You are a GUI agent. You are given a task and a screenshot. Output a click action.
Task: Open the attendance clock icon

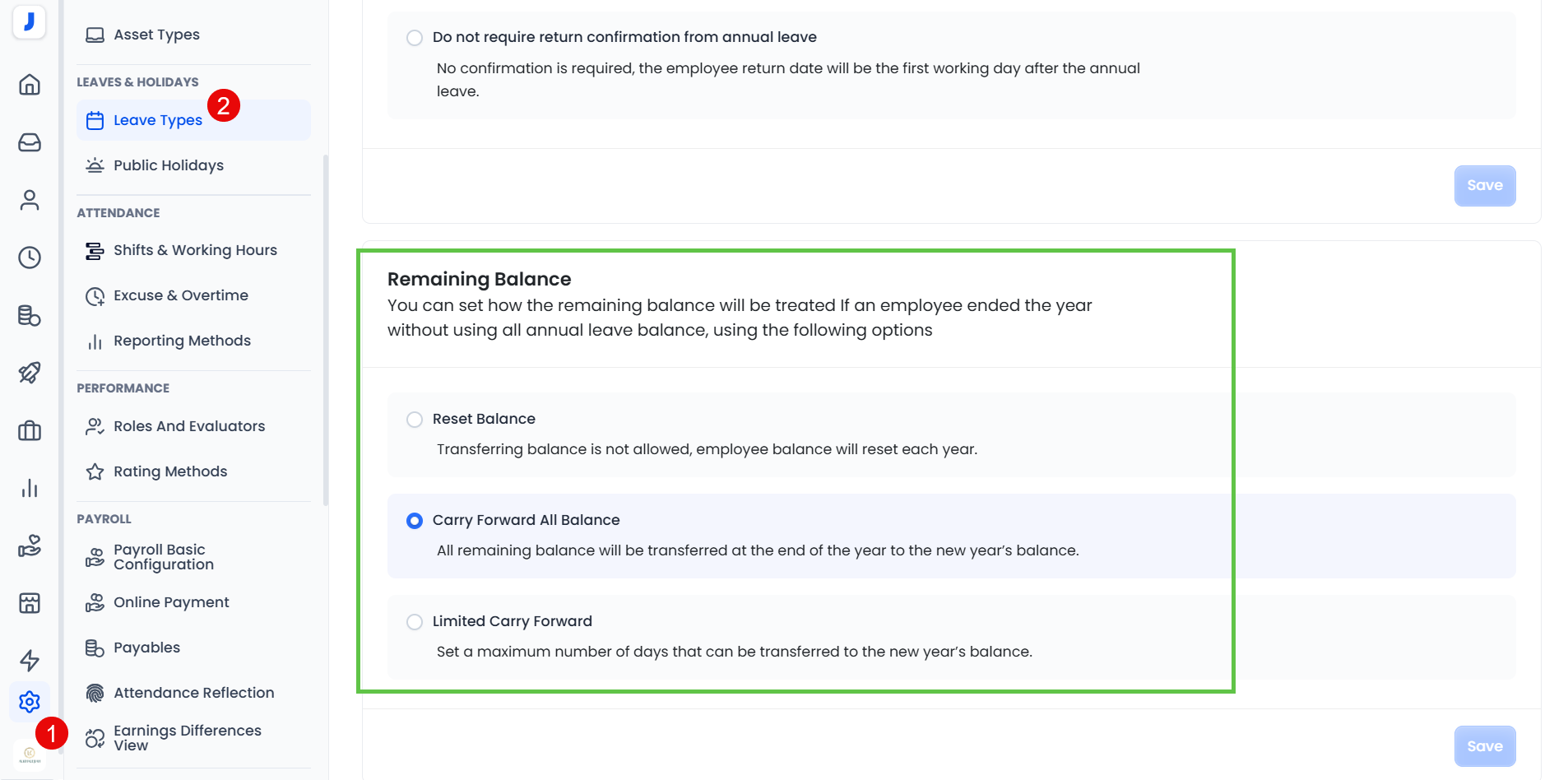[x=30, y=258]
